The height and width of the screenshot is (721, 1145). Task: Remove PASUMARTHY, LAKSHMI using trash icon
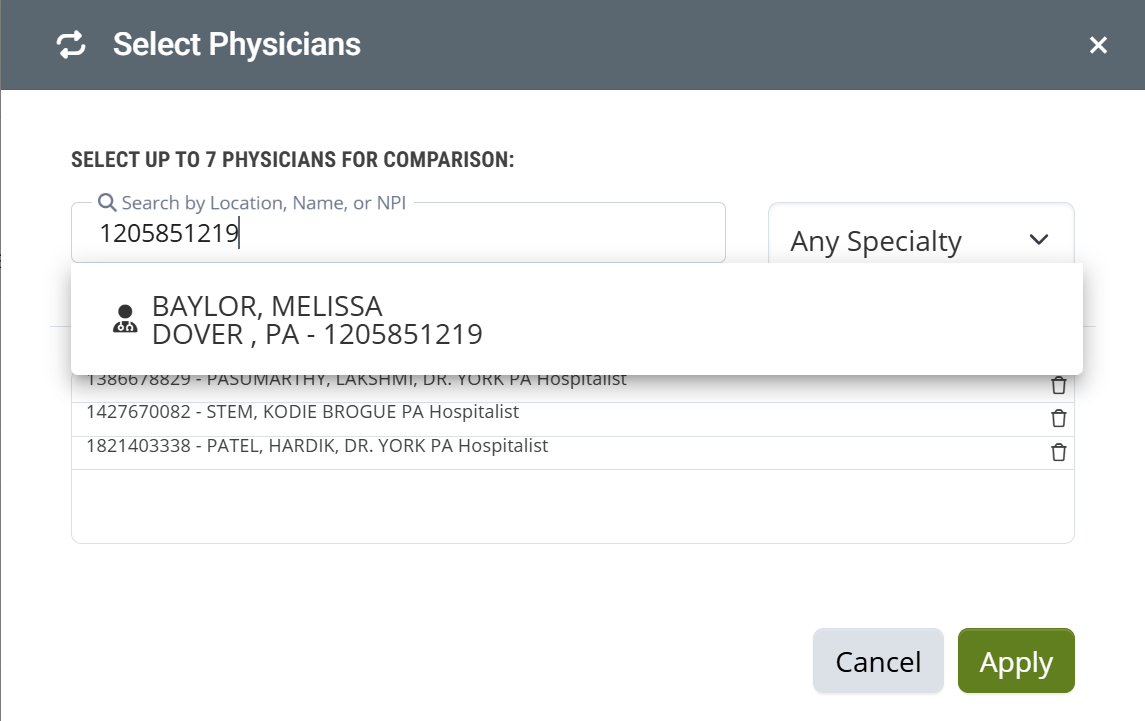pyautogui.click(x=1059, y=385)
